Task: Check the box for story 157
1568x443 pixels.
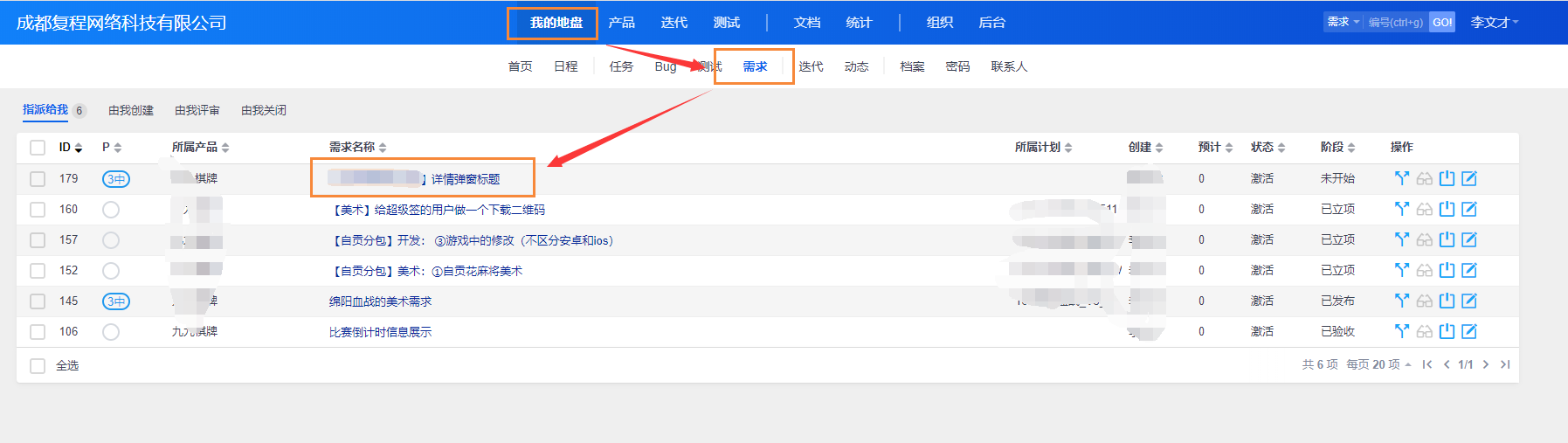Action: (x=38, y=240)
